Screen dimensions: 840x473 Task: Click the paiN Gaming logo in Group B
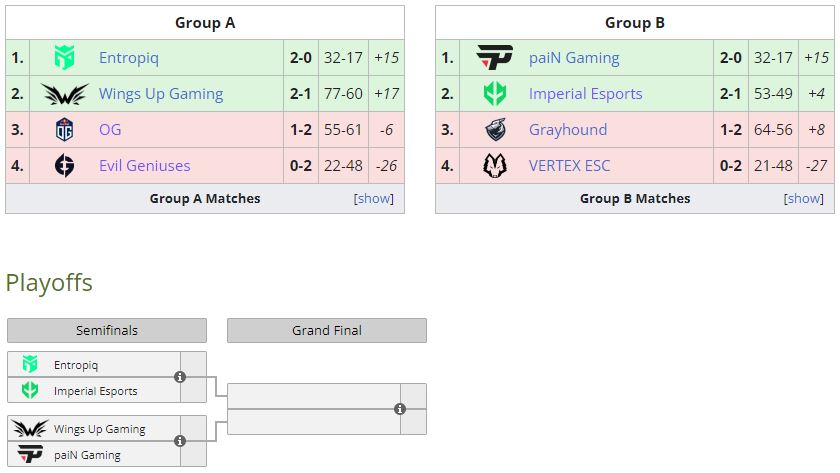coord(495,58)
